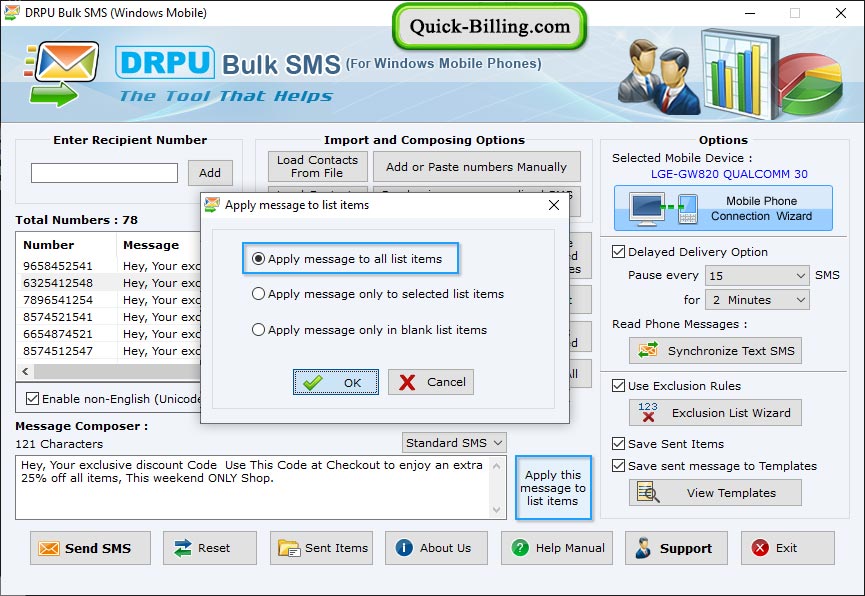Click the red X icon on Cancel
865x596 pixels.
407,382
